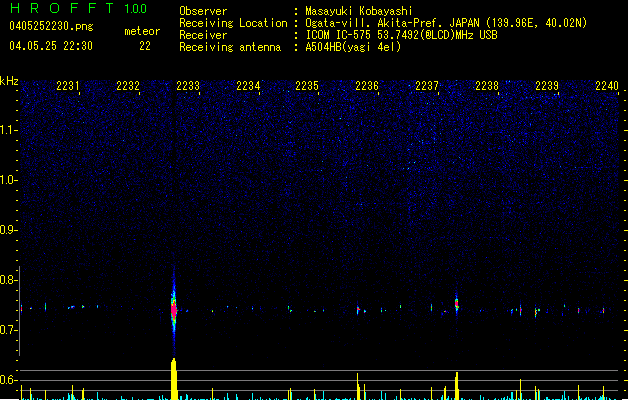Viewport: 629px width, 400px height.
Task: Select the file name 0405252230.png
Action: [51, 26]
